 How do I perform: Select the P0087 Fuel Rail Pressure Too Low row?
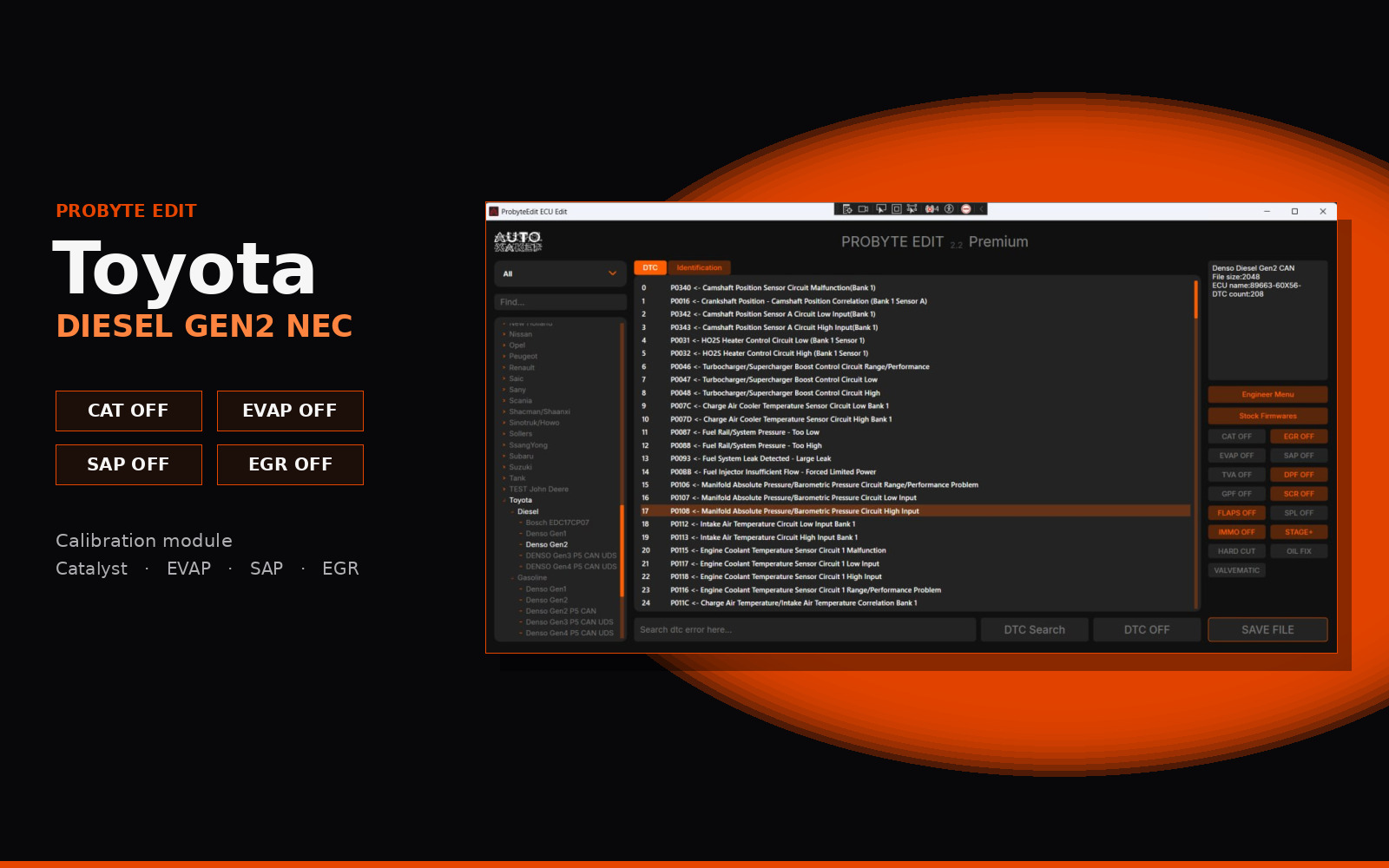914,432
